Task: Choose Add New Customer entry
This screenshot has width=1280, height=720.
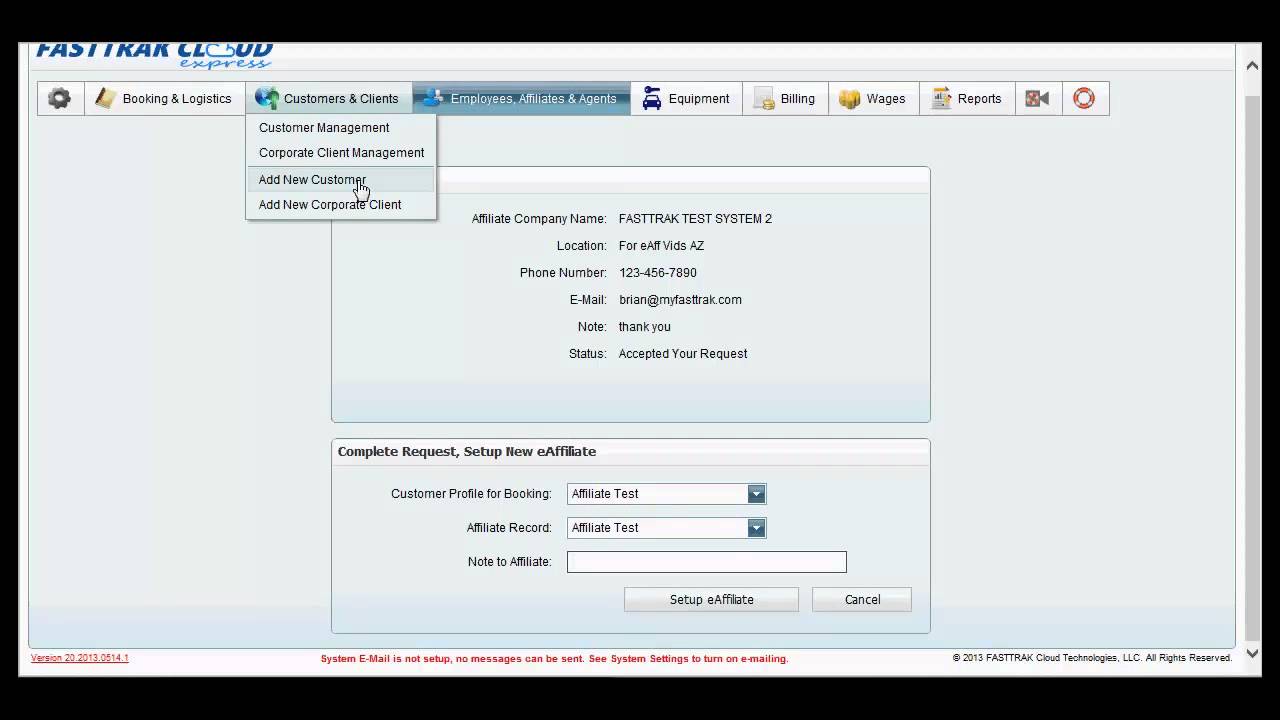Action: (x=341, y=180)
